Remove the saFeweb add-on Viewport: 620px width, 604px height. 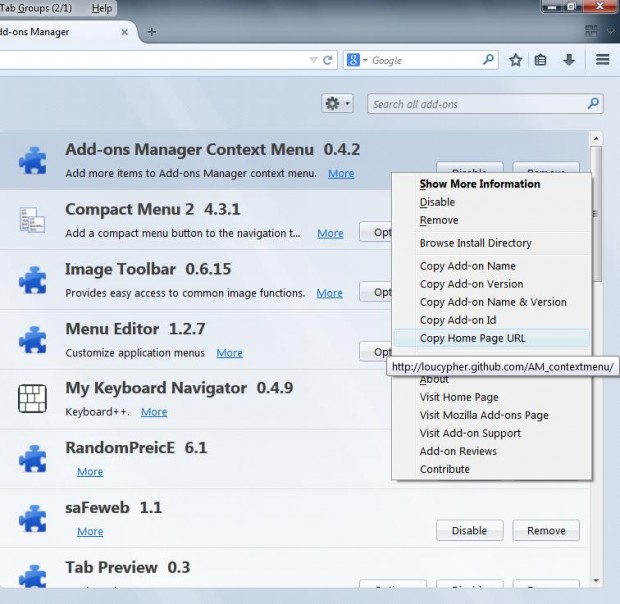point(546,530)
